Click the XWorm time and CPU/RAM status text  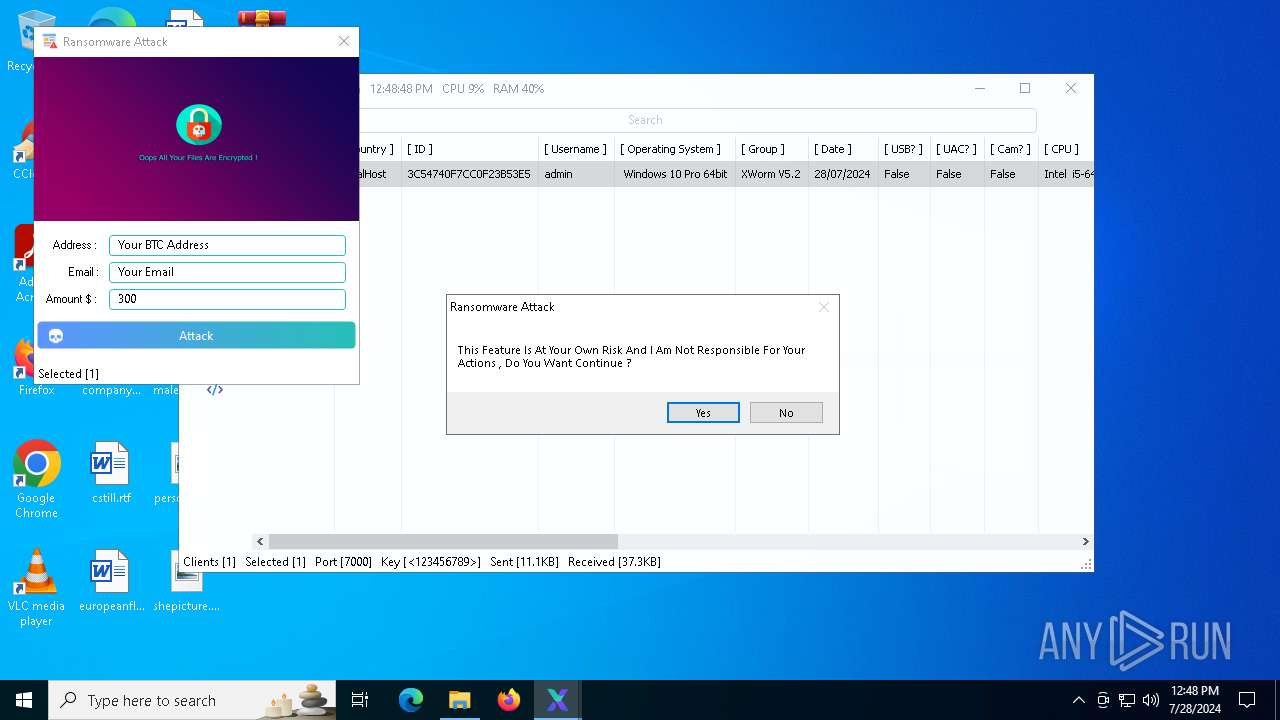pyautogui.click(x=457, y=89)
